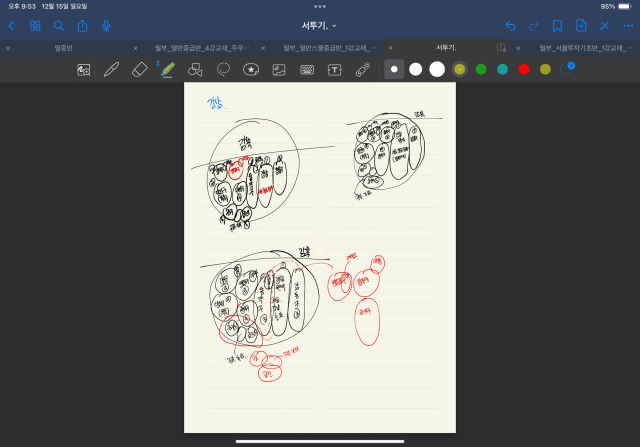
Task: Close the 서투기 tab
Action: (x=391, y=48)
